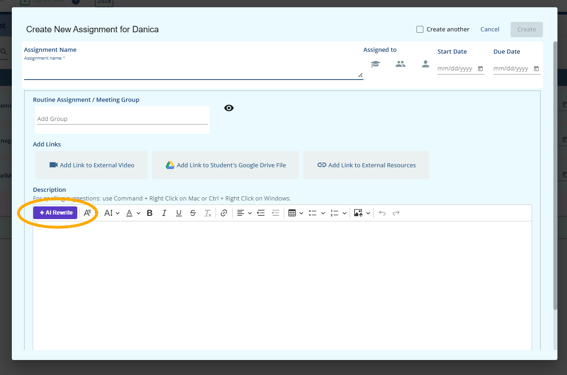Click the increase indent icon
This screenshot has width=567, height=375.
(261, 213)
